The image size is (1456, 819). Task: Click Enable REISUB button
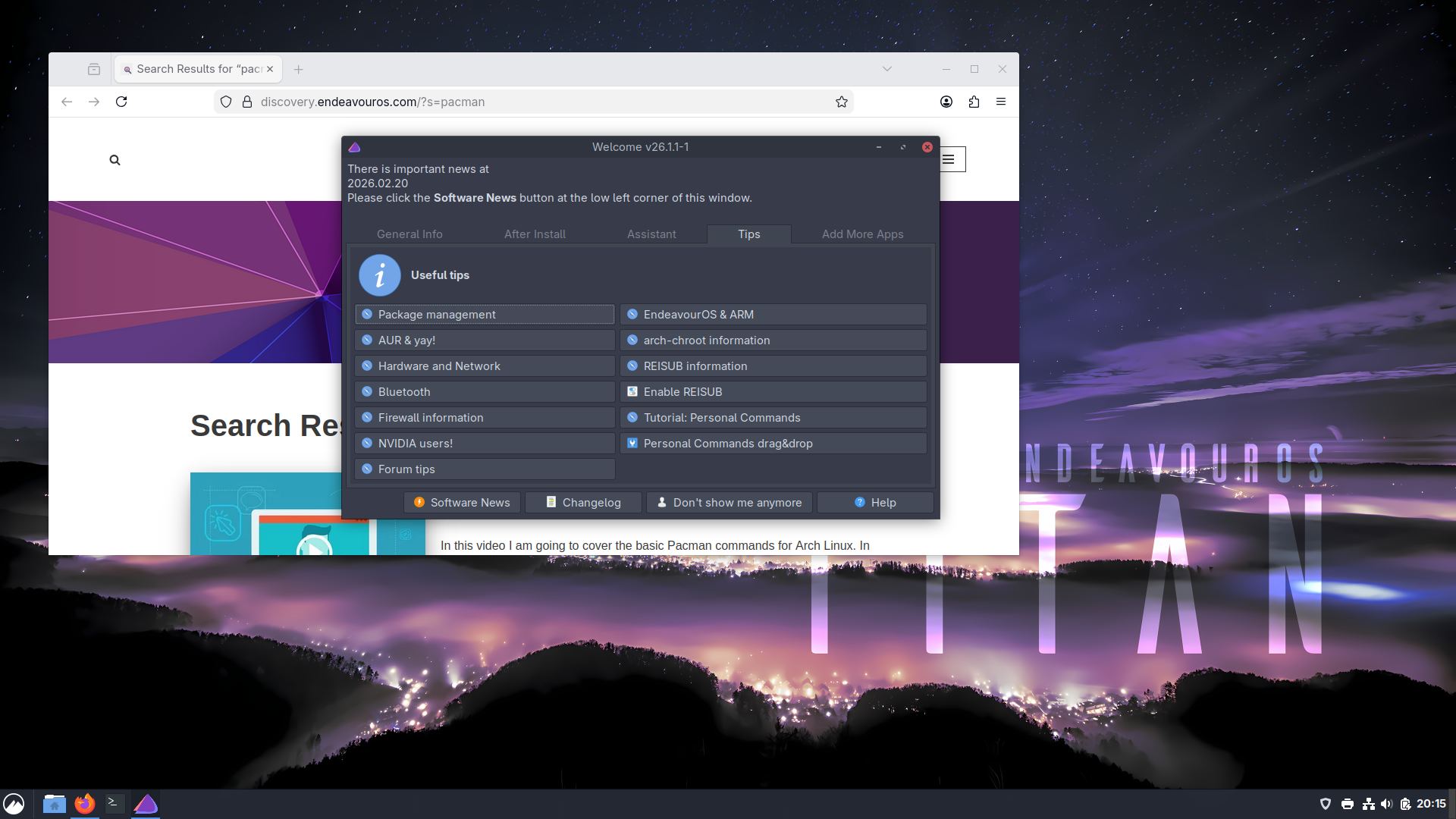[x=773, y=391]
